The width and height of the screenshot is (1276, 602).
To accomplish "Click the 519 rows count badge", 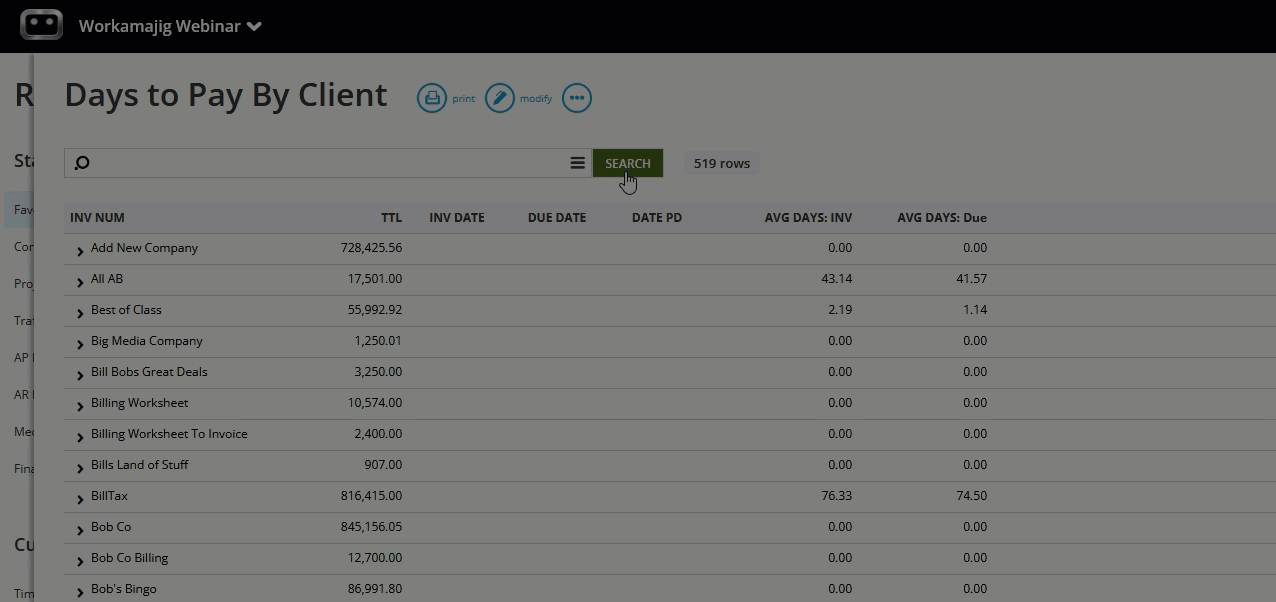I will coord(722,163).
